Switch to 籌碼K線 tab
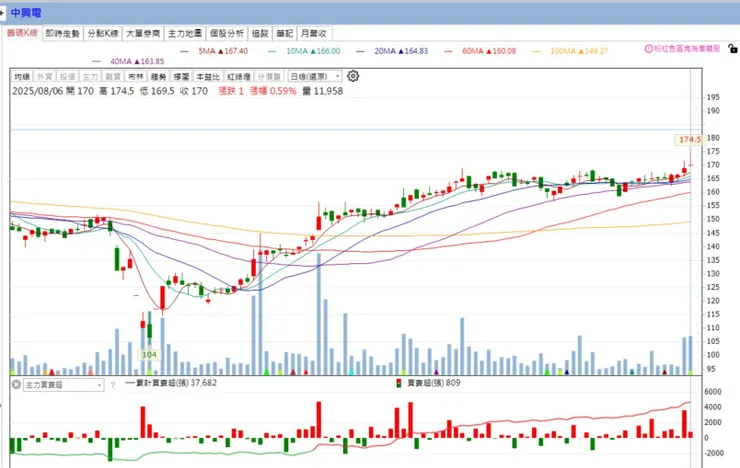Viewport: 740px width, 468px height. coord(22,33)
